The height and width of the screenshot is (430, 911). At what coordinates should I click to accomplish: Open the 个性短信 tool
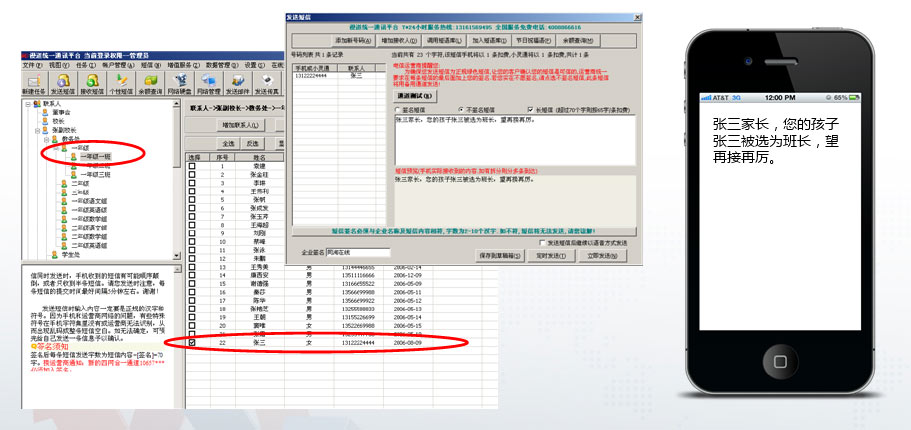[x=120, y=84]
